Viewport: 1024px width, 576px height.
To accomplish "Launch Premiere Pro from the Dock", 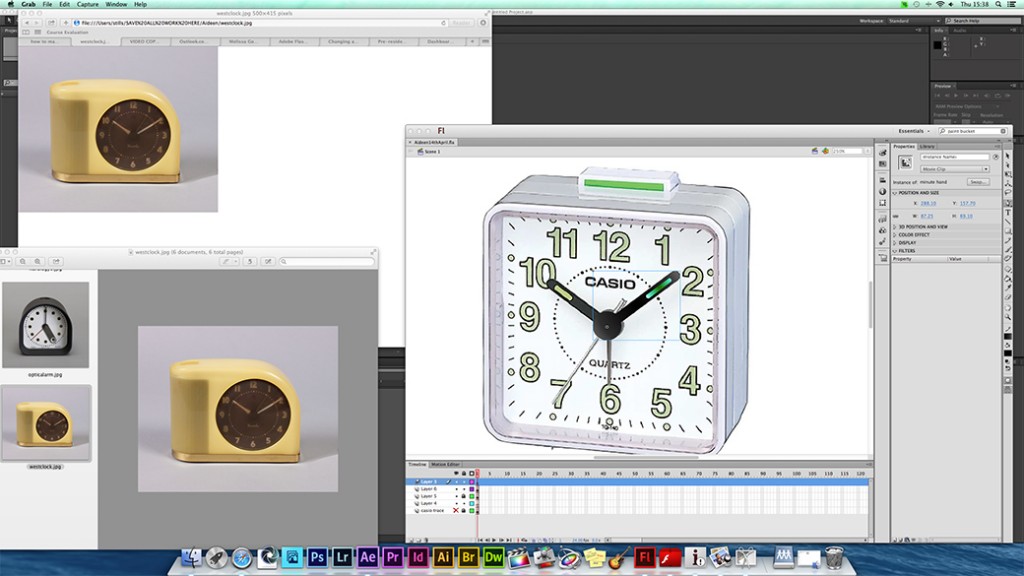I will click(x=392, y=557).
